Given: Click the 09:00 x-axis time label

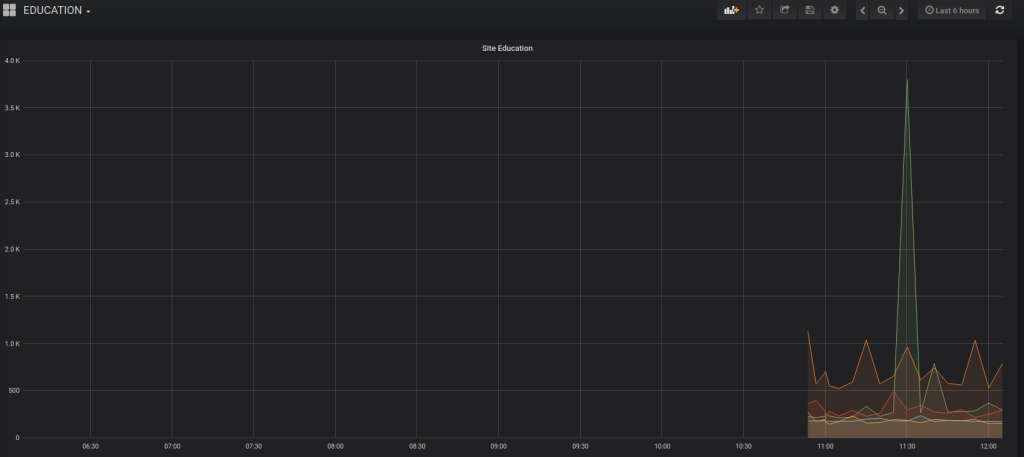Looking at the screenshot, I should (x=498, y=446).
